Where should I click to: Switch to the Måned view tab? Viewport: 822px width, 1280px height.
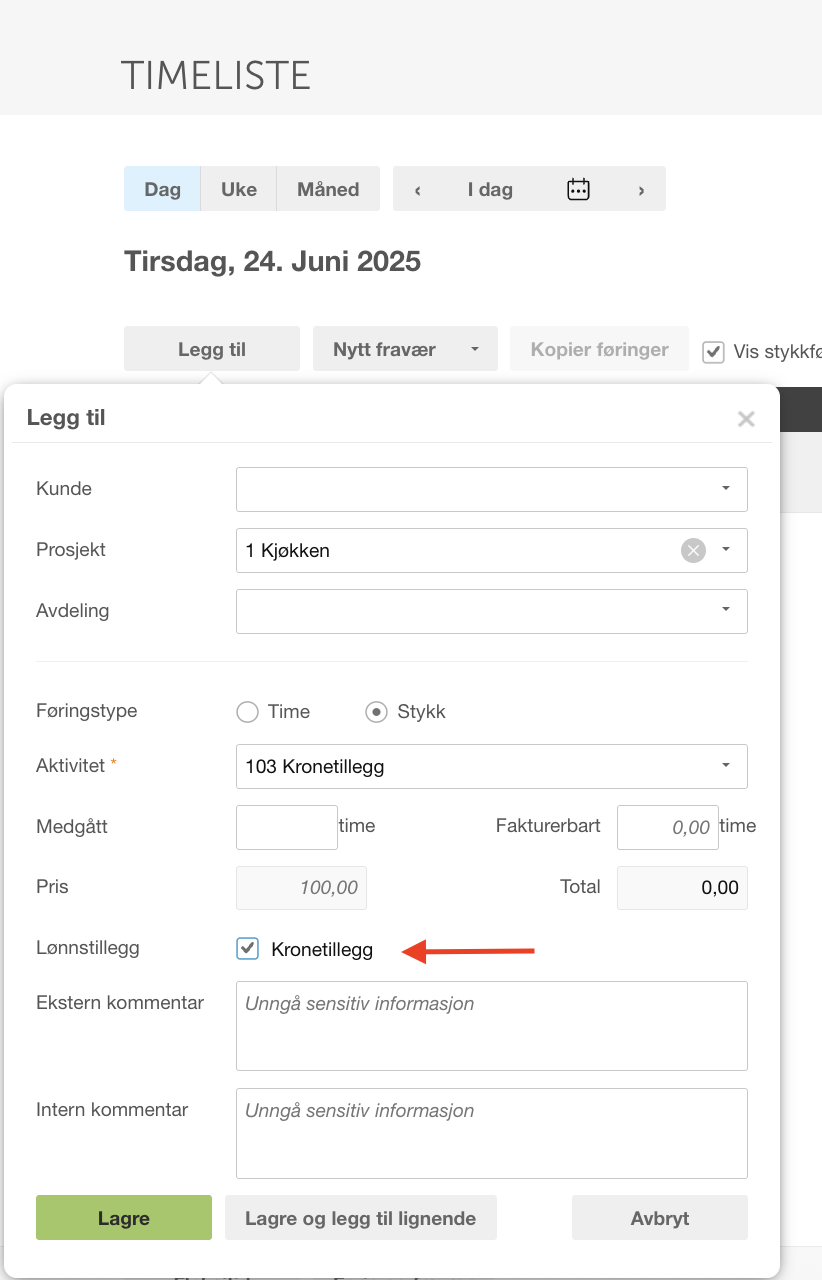click(x=328, y=189)
